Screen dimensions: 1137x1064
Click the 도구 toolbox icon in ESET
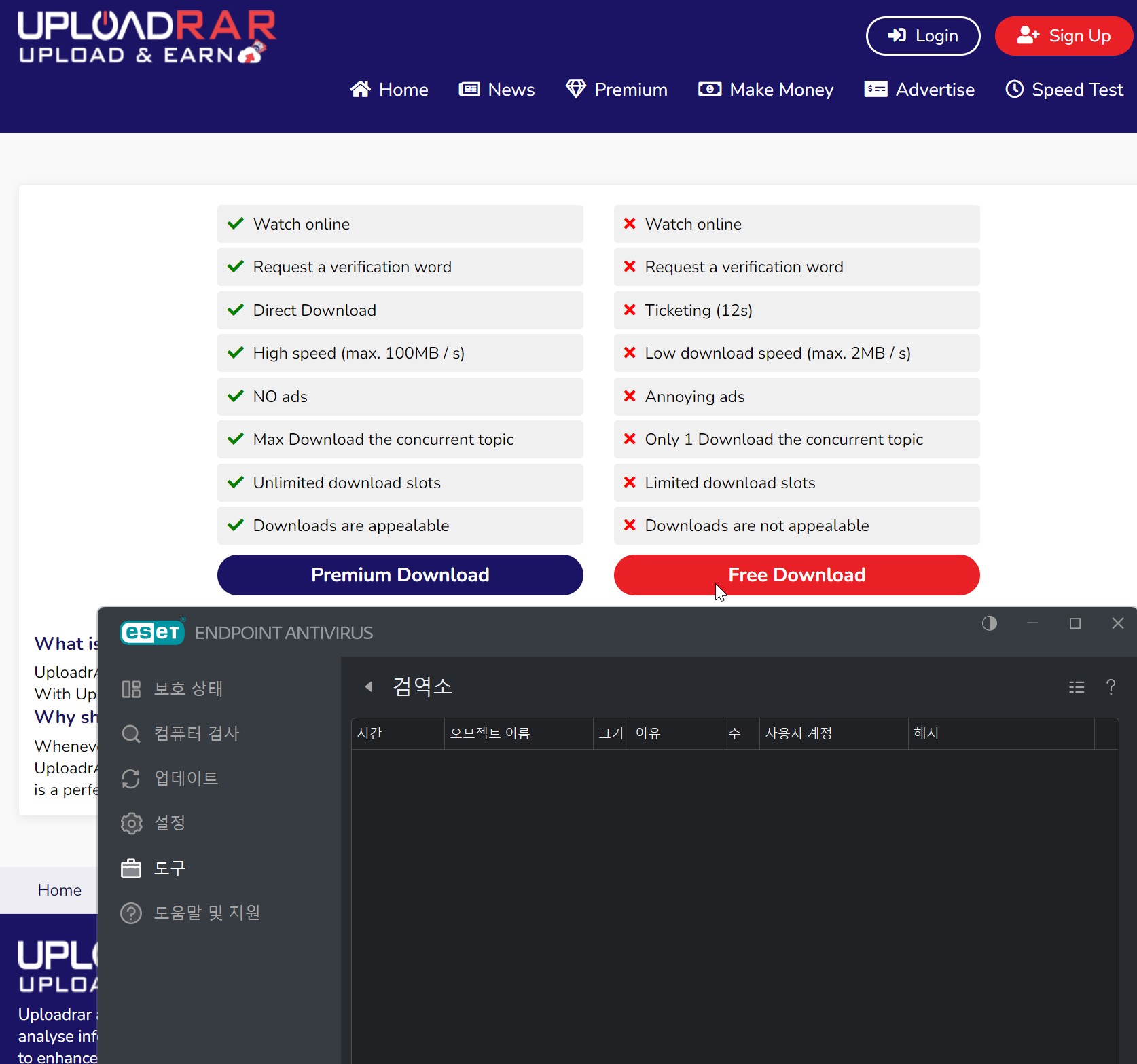131,868
